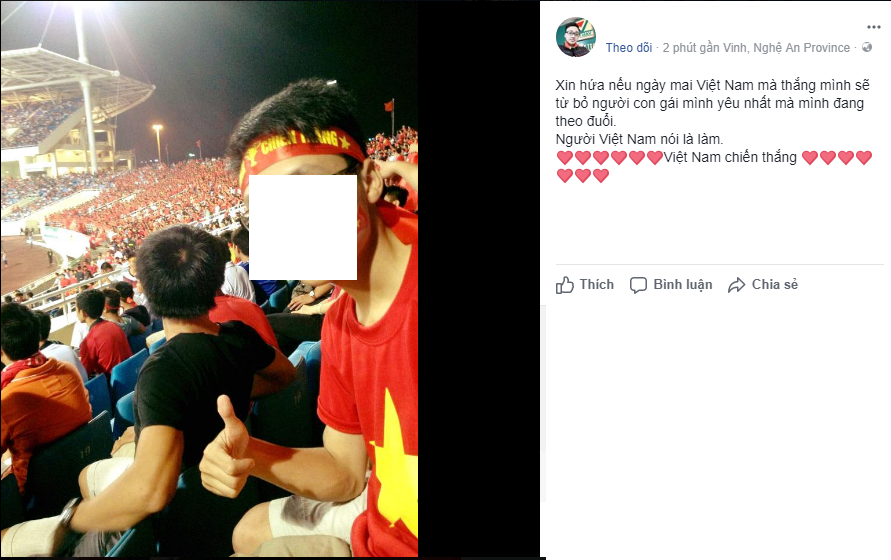Click the black area right of the photo
This screenshot has height=560, width=891.
point(478,279)
